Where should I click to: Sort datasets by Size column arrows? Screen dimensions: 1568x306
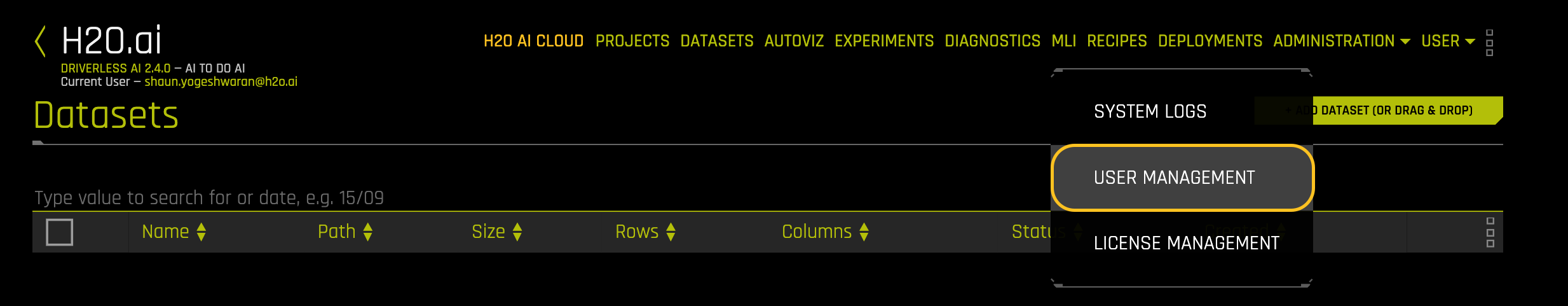[517, 232]
